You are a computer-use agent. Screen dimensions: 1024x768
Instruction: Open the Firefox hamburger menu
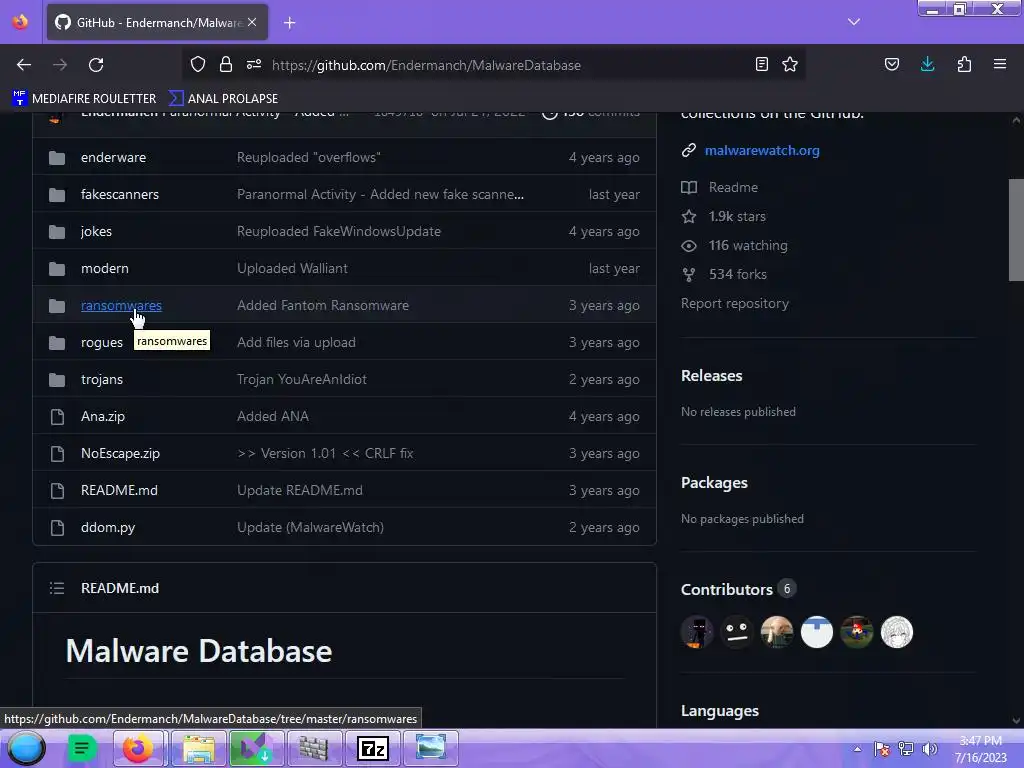point(1000,65)
